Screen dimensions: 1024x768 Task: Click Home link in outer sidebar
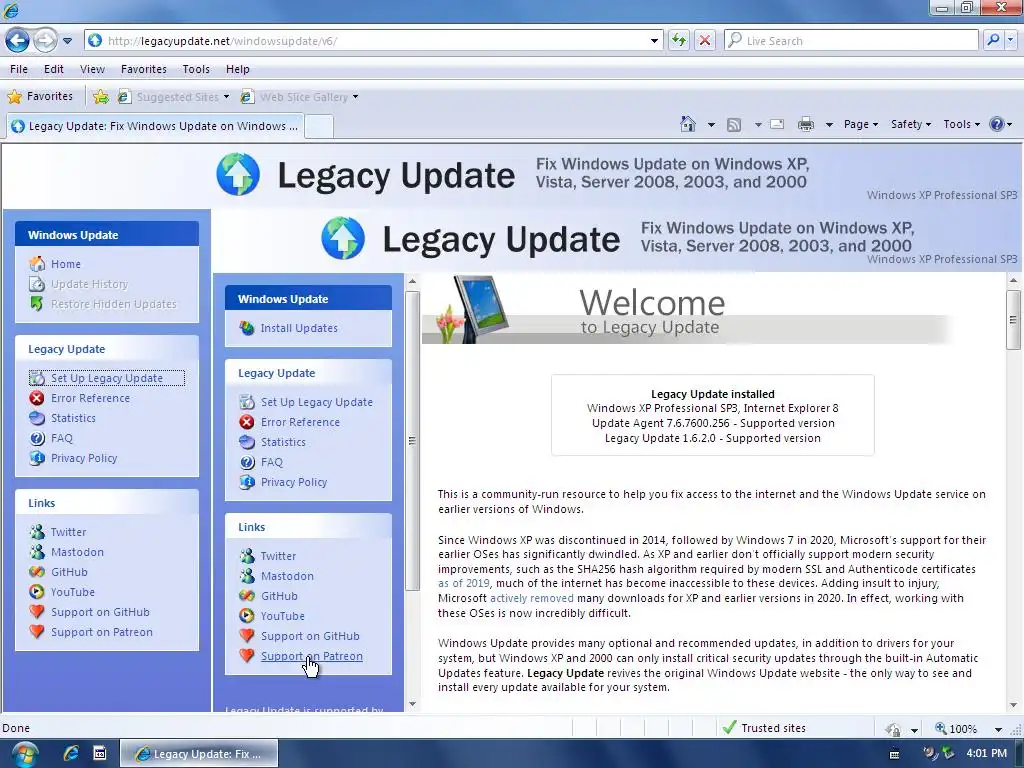click(66, 264)
